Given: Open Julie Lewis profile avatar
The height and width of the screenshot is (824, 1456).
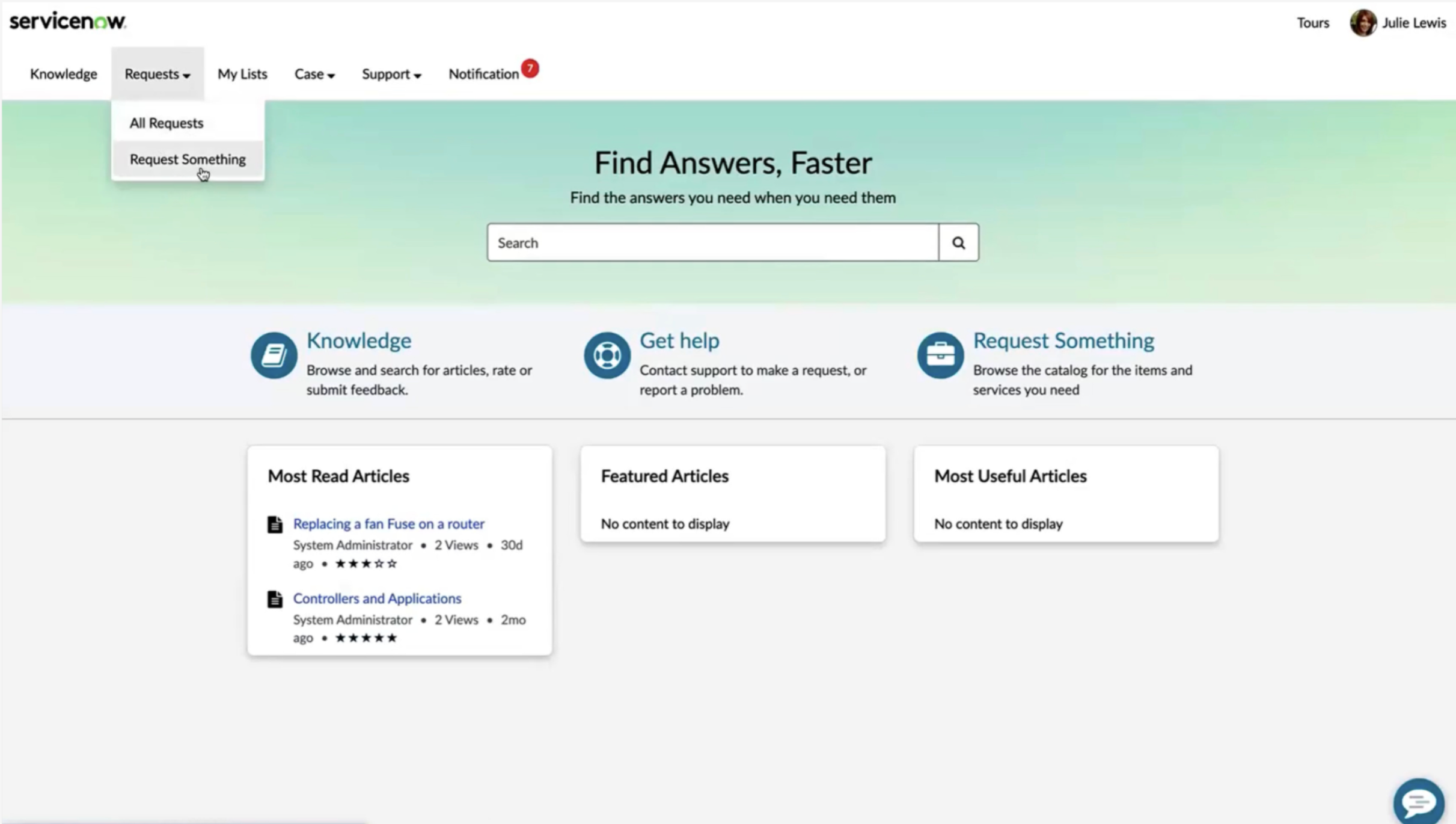Looking at the screenshot, I should point(1363,23).
